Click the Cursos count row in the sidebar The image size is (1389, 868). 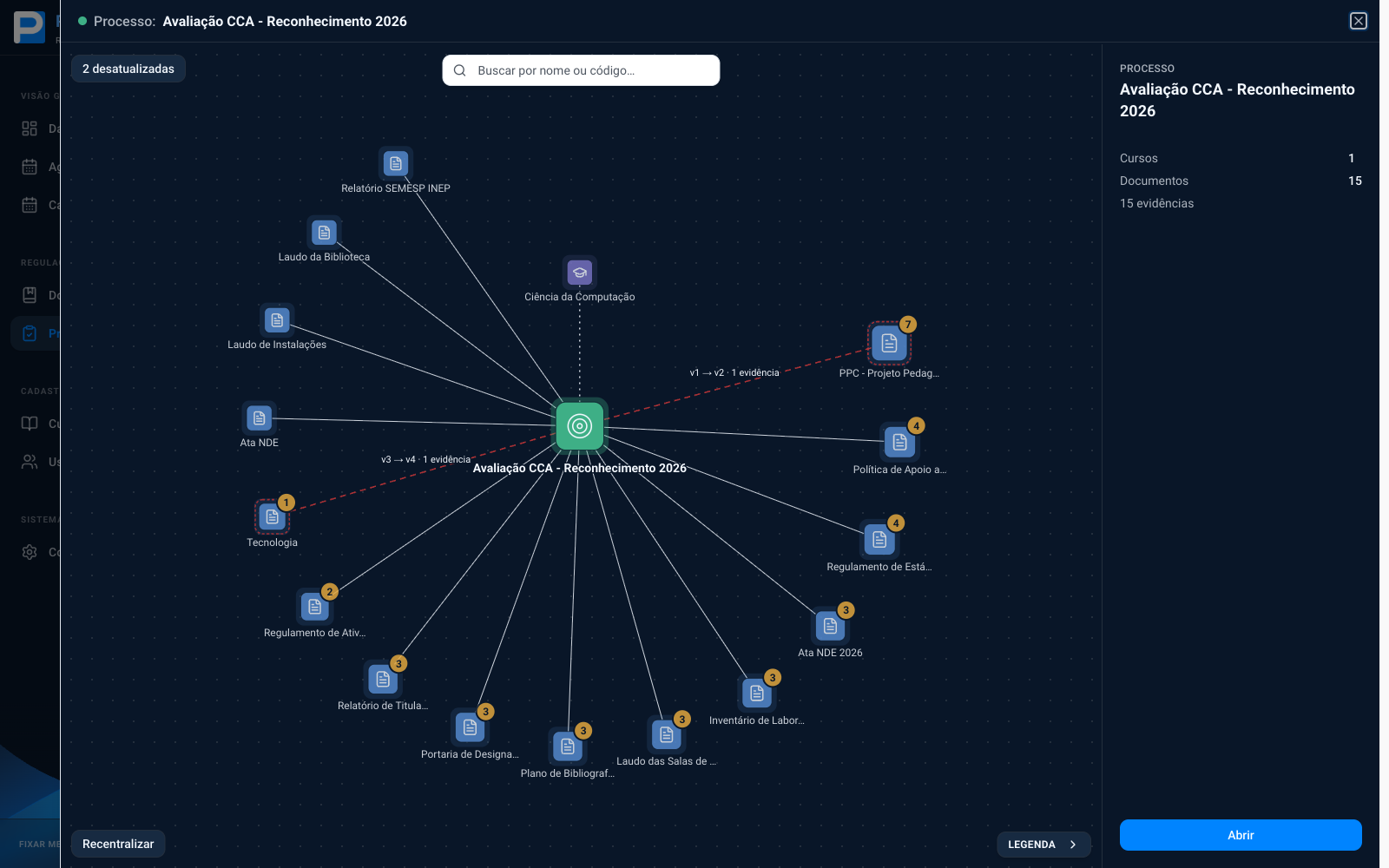click(1241, 158)
